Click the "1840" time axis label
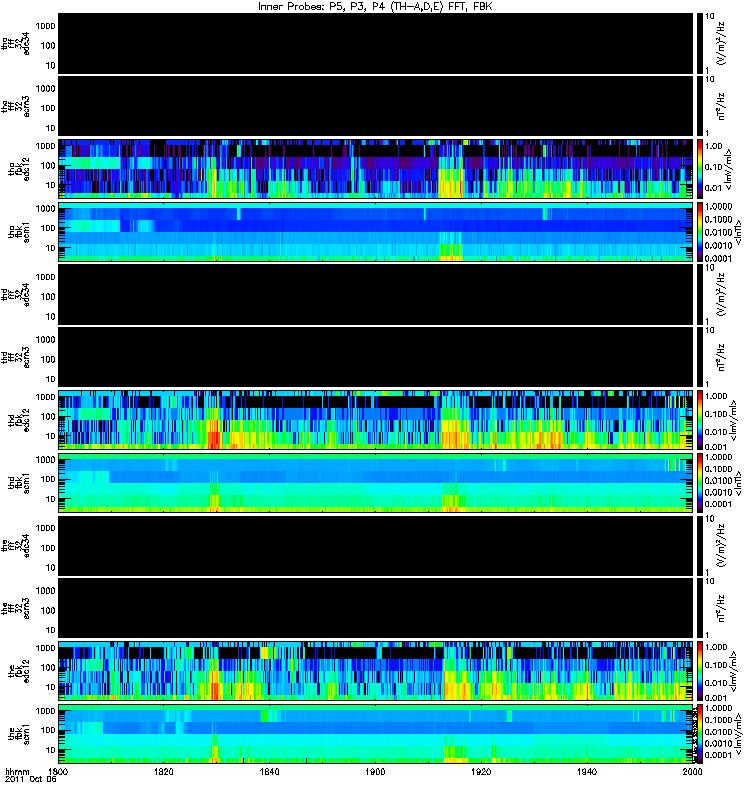Screen dimensions: 750x800 coord(269,771)
